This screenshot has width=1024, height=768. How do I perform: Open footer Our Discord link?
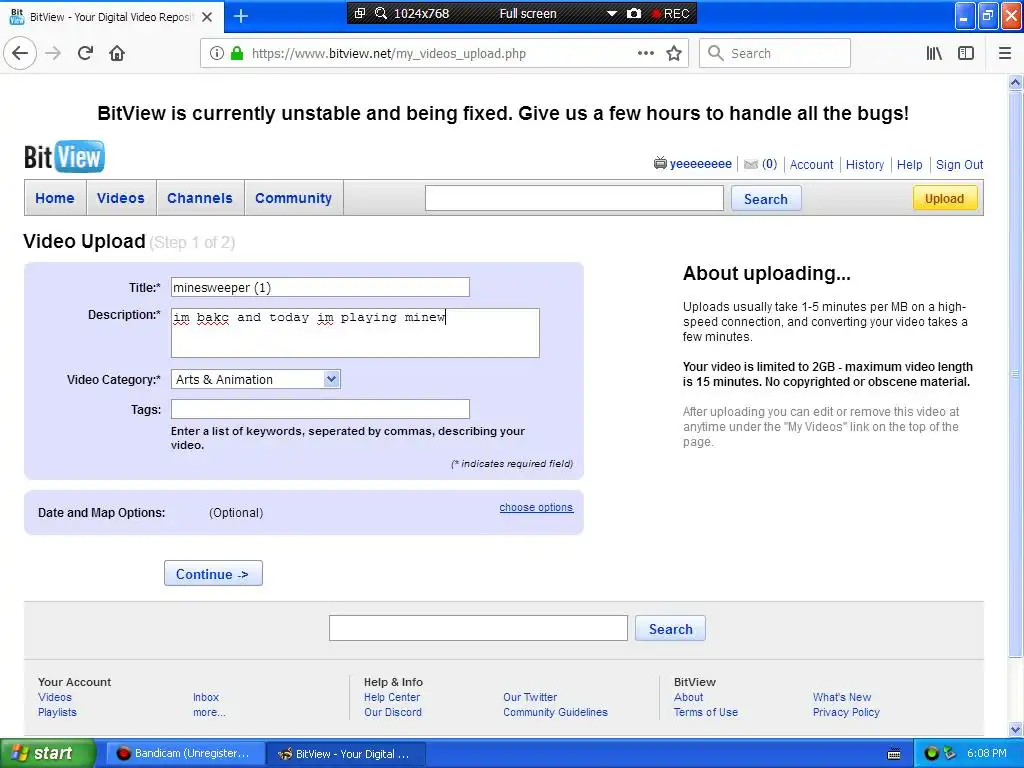(392, 712)
